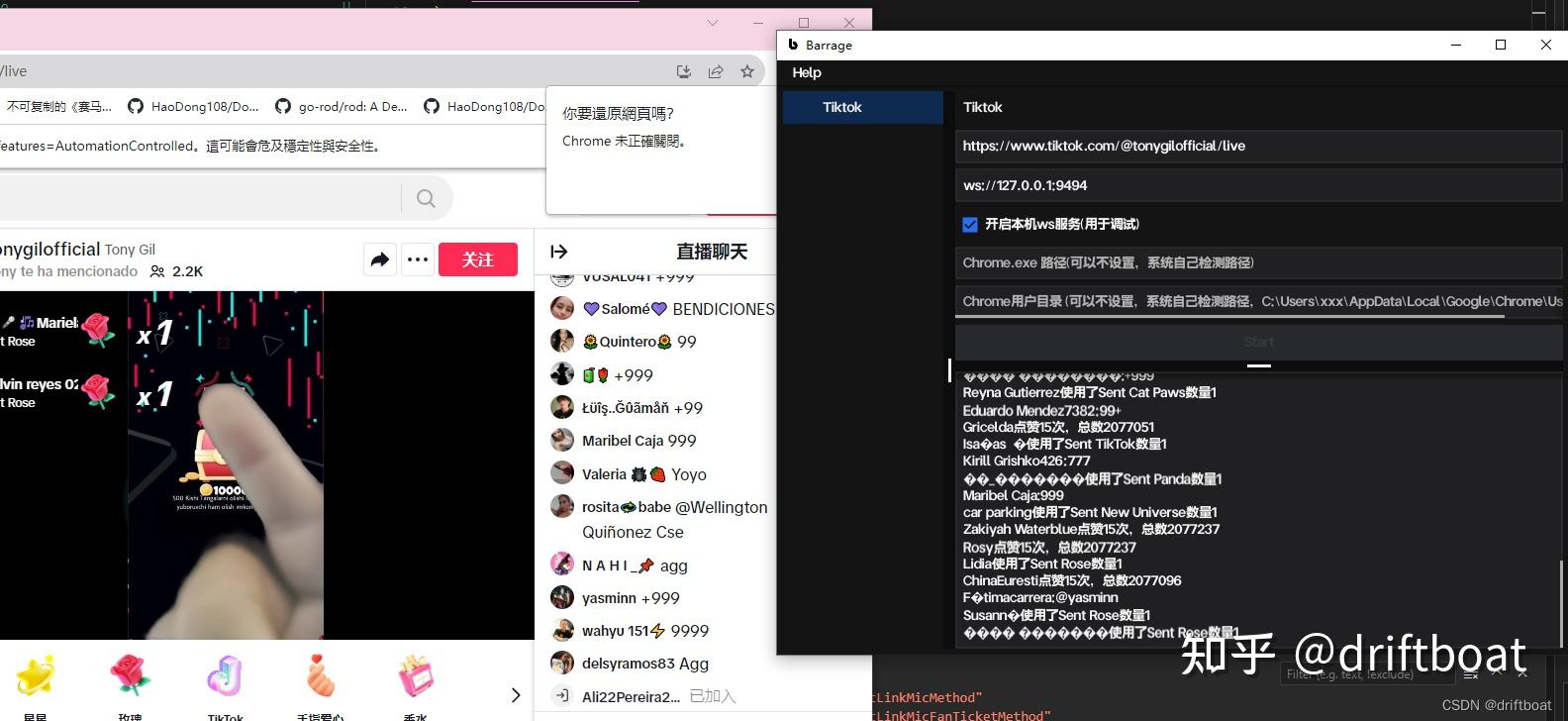Viewport: 1568px width, 721px height.
Task: Send the Rose gift icon
Action: pos(130,674)
